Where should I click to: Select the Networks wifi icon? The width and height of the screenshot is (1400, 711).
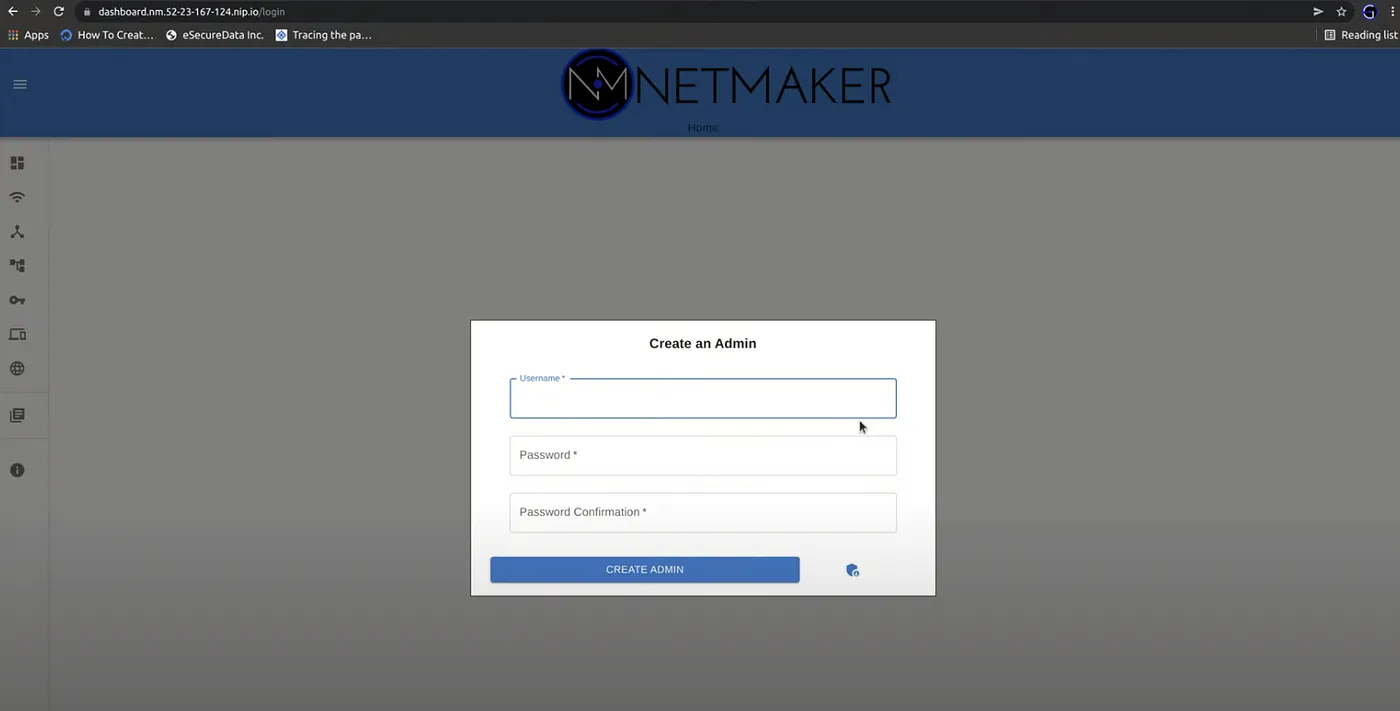coord(17,197)
